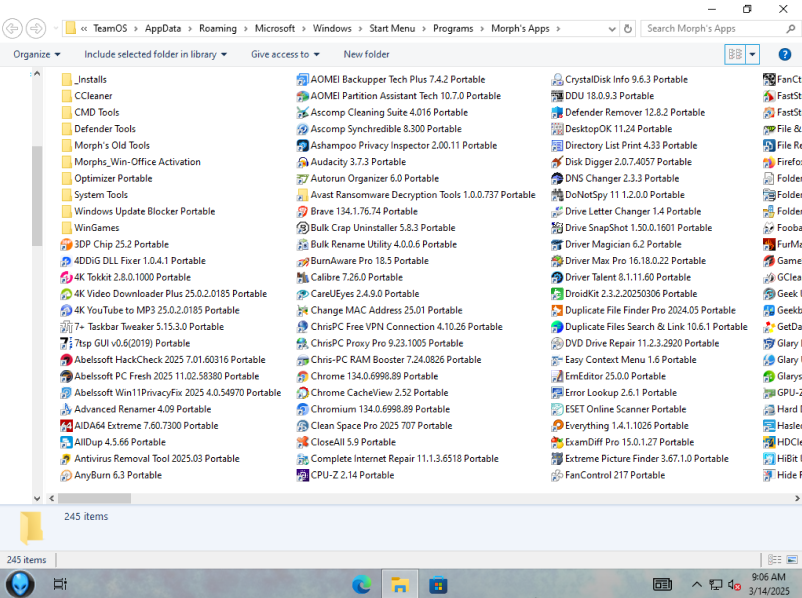The image size is (802, 598).
Task: Click the CrystalDisk Info 9.6.3 icon
Action: coord(557,79)
